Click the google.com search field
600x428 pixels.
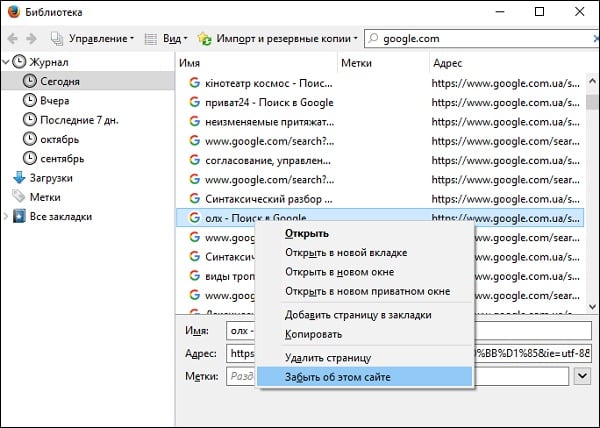click(480, 39)
